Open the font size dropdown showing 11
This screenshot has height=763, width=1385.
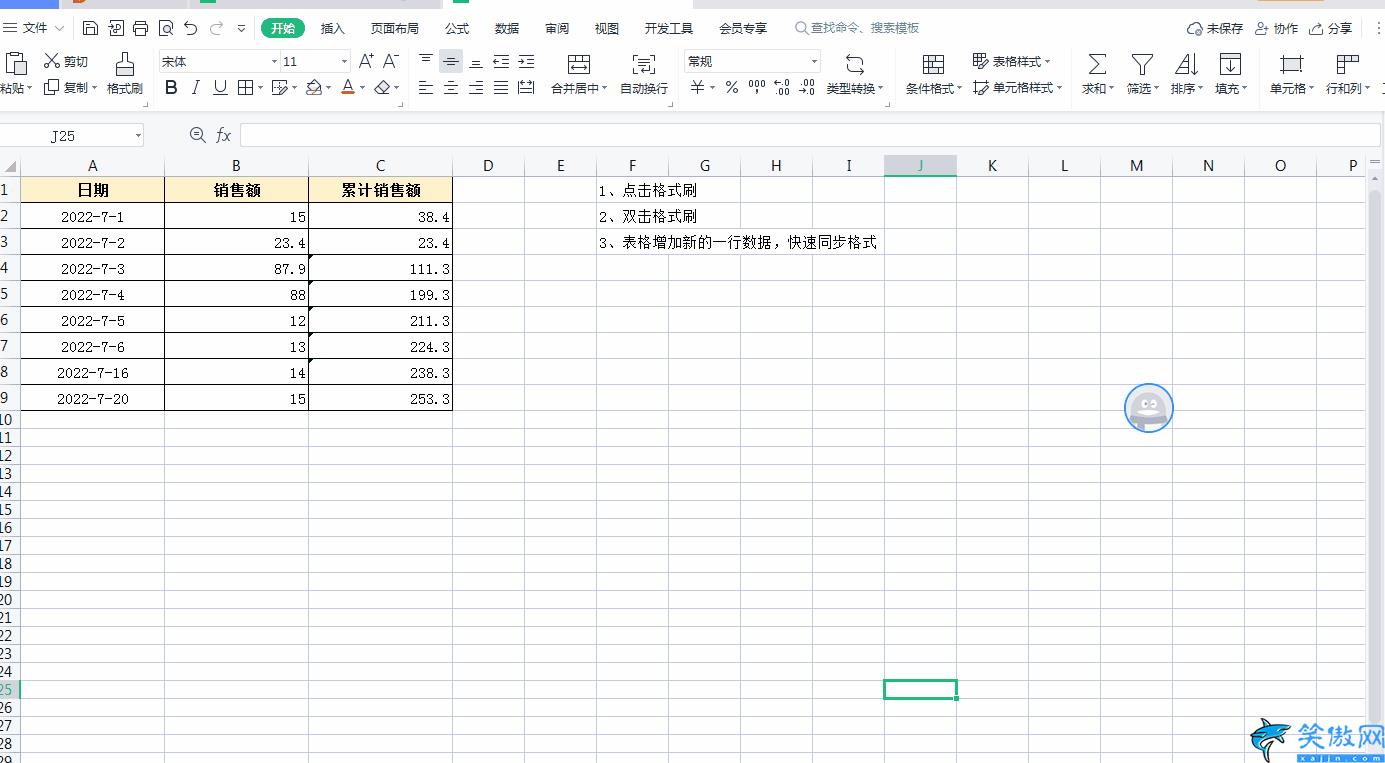344,62
